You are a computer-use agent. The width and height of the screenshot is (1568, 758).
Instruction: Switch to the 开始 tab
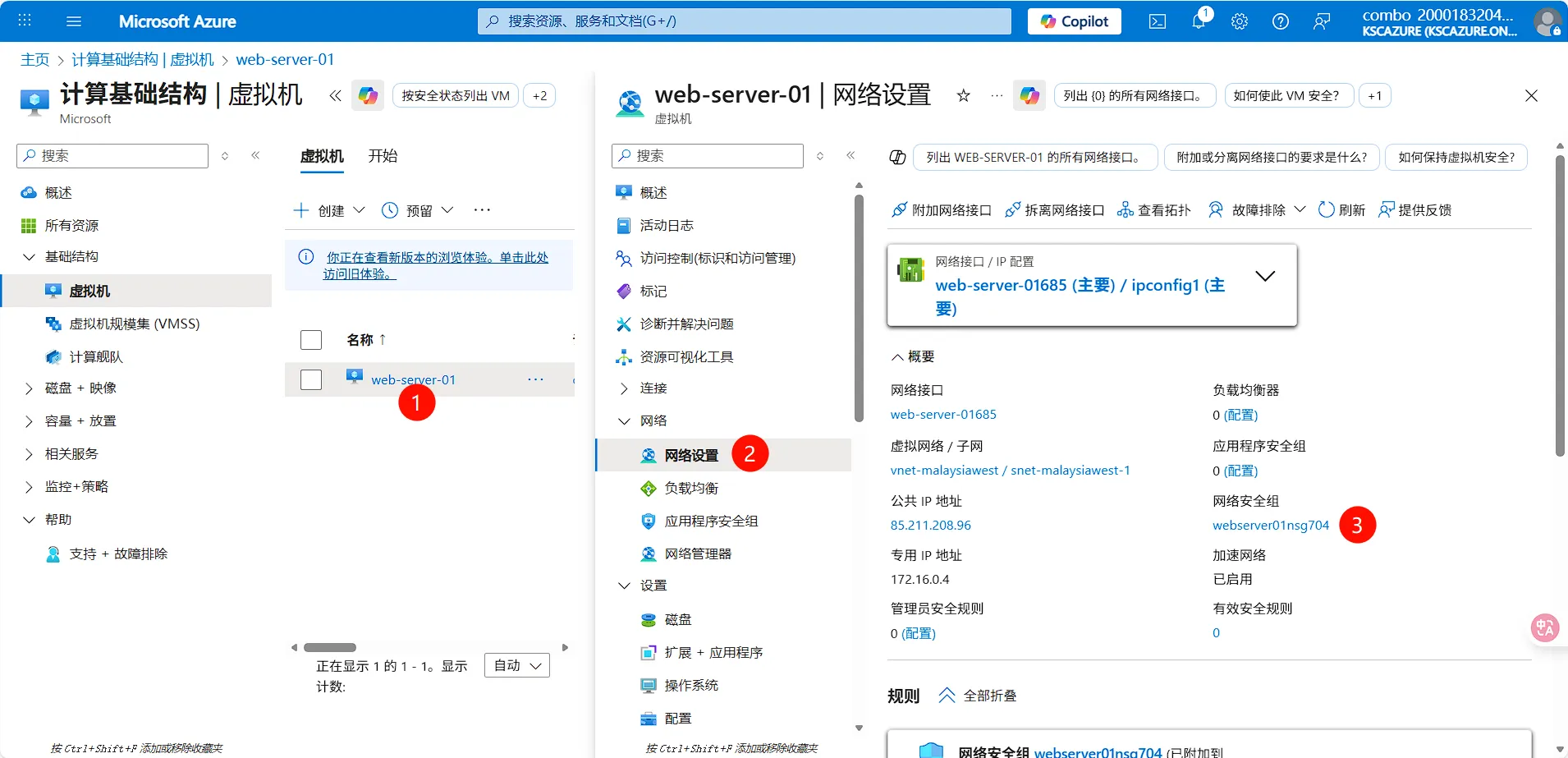coord(383,156)
